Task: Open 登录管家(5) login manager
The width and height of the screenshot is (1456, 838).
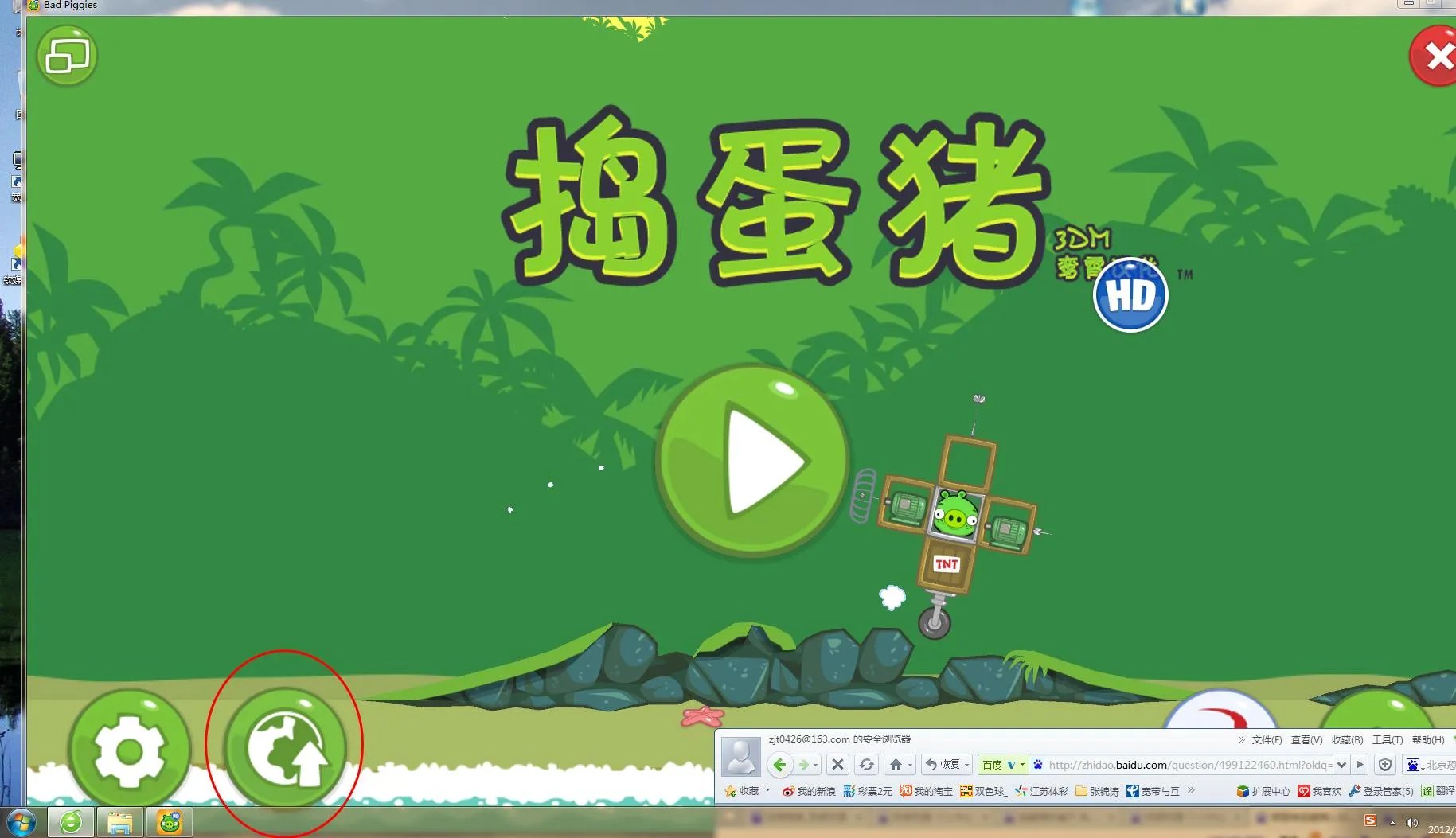Action: click(1381, 791)
